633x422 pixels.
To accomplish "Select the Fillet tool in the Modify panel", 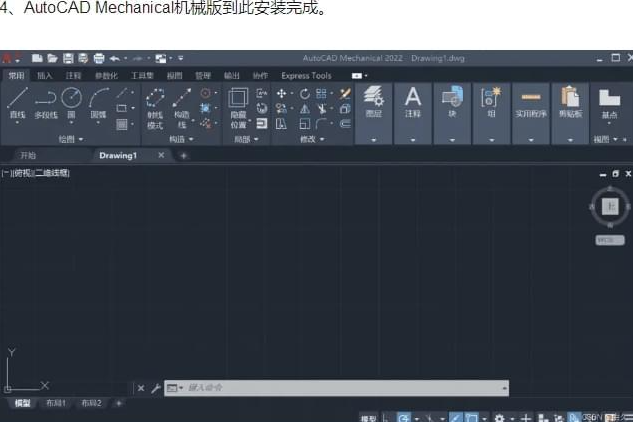I will click(322, 124).
